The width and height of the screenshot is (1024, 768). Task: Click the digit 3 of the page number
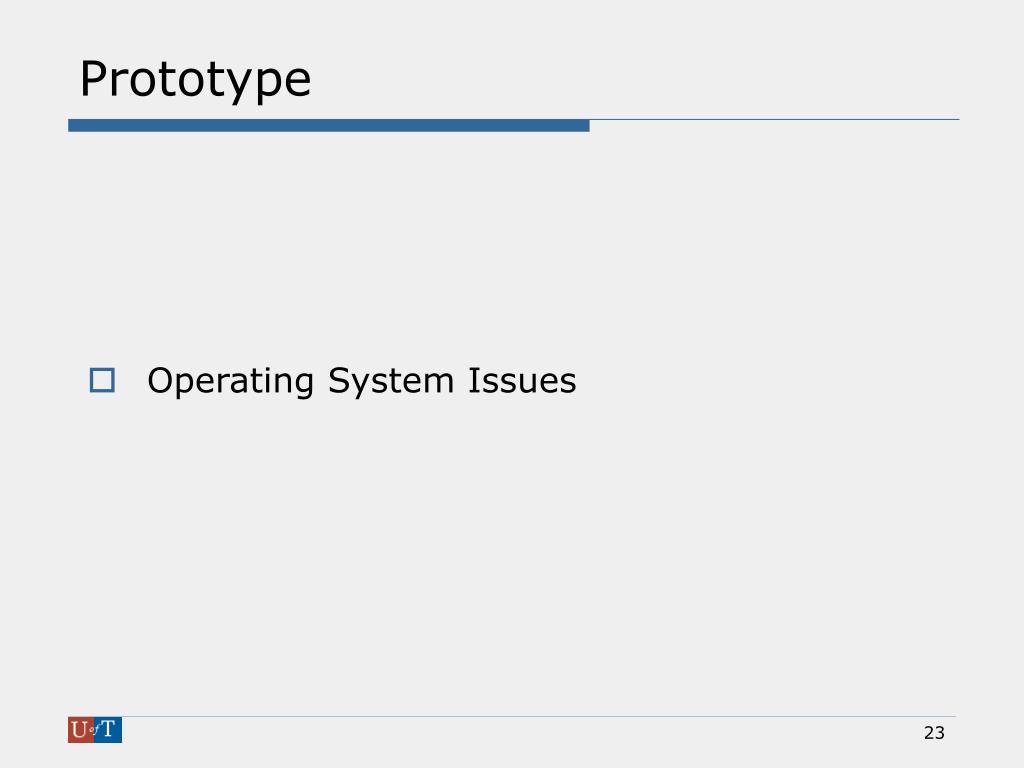(939, 733)
